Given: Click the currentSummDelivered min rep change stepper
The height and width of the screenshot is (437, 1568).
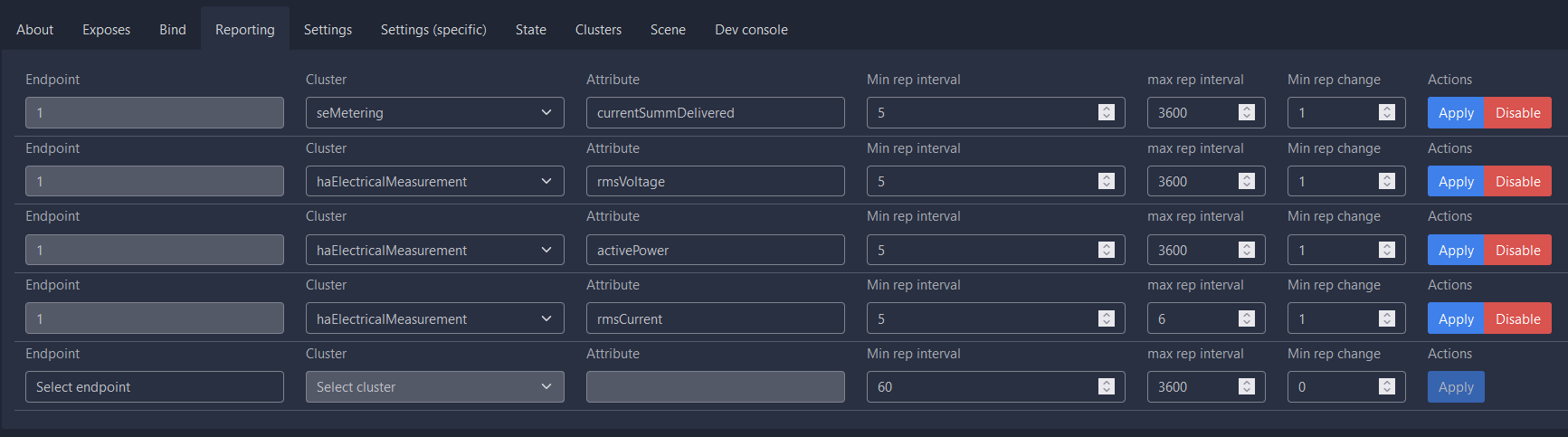Looking at the screenshot, I should pyautogui.click(x=1386, y=112).
